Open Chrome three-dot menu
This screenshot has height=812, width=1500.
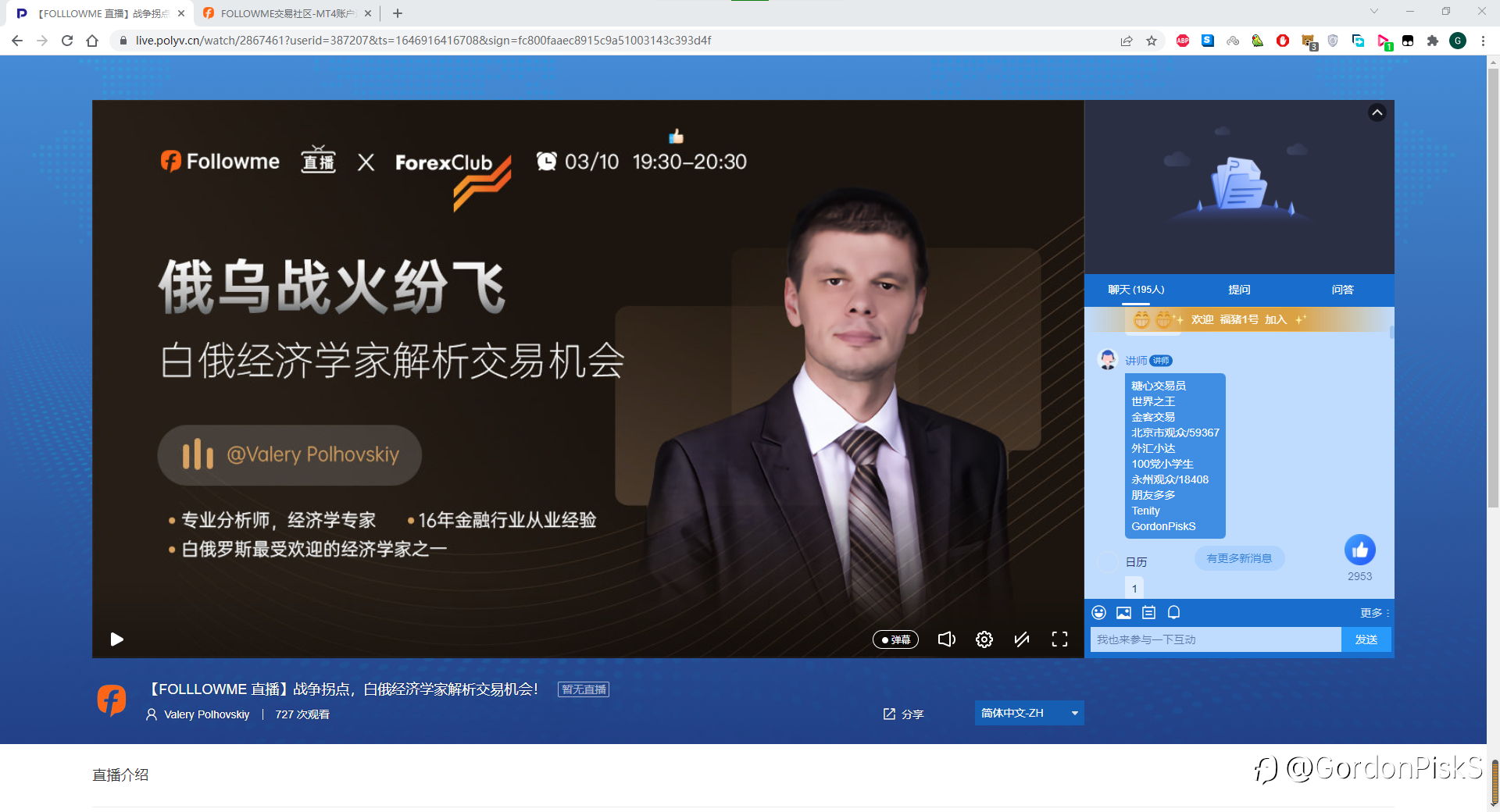pos(1483,41)
